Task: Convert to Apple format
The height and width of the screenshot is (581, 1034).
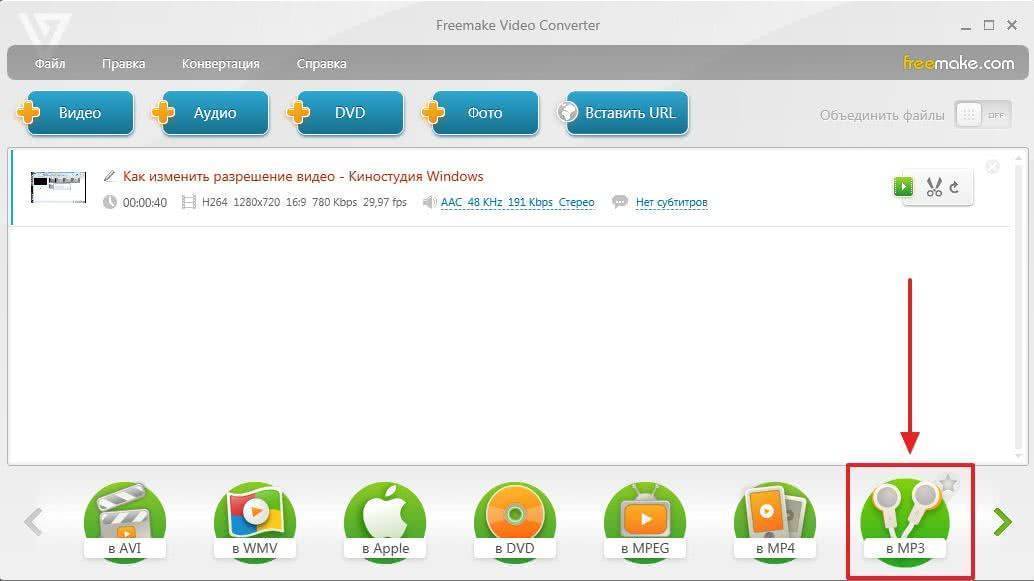Action: (x=385, y=522)
